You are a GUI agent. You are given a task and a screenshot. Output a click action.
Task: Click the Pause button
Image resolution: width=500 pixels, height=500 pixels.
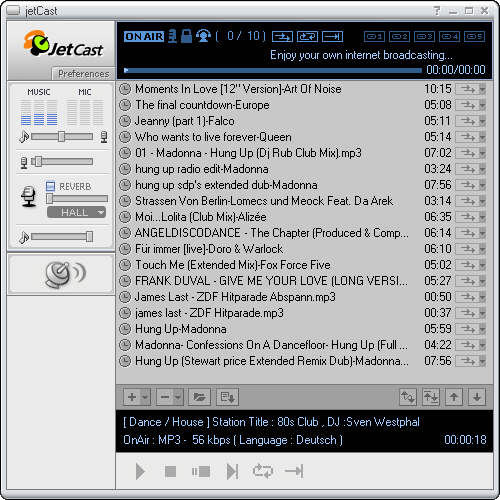[201, 471]
